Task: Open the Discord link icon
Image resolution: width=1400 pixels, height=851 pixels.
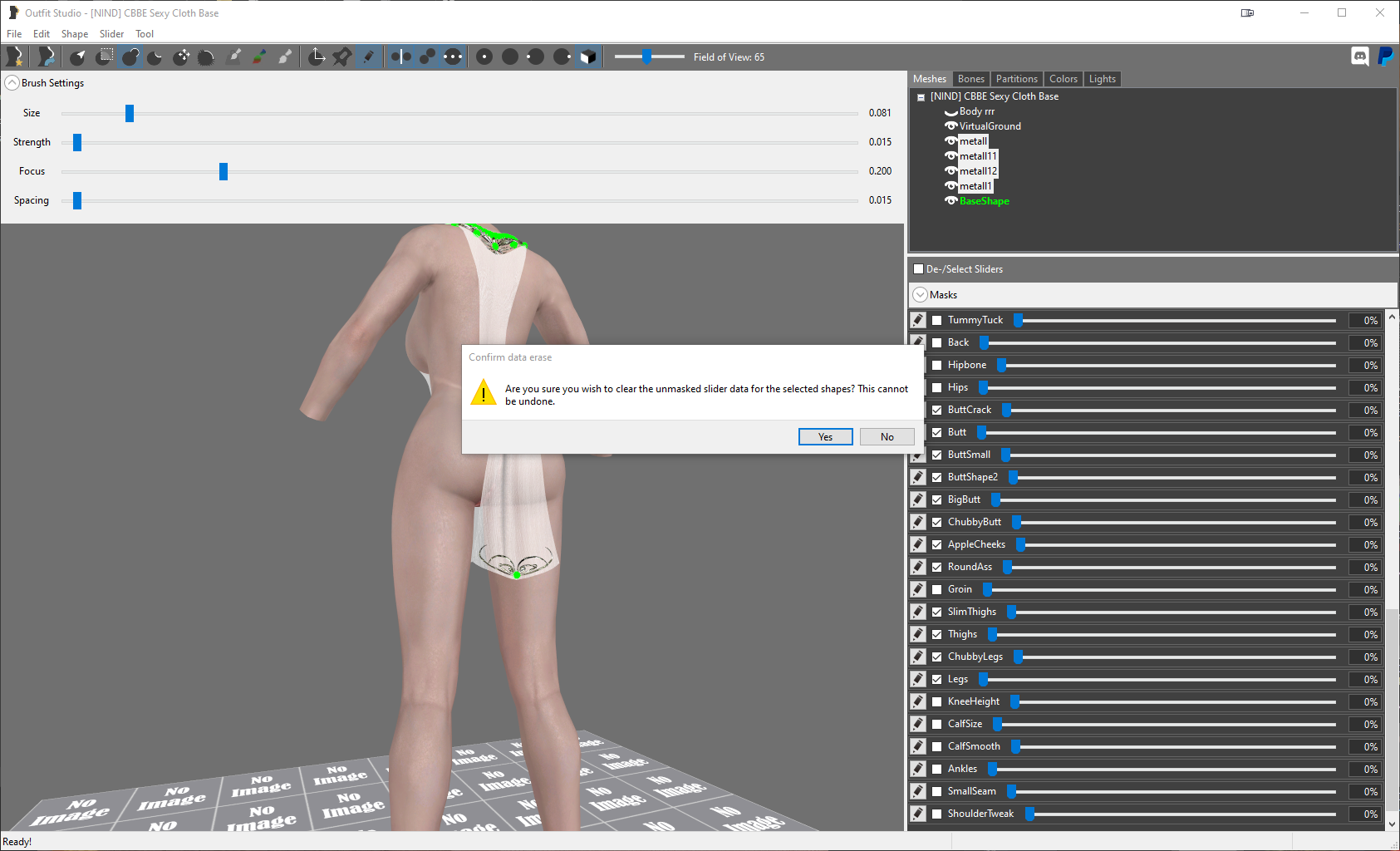Action: [1360, 57]
